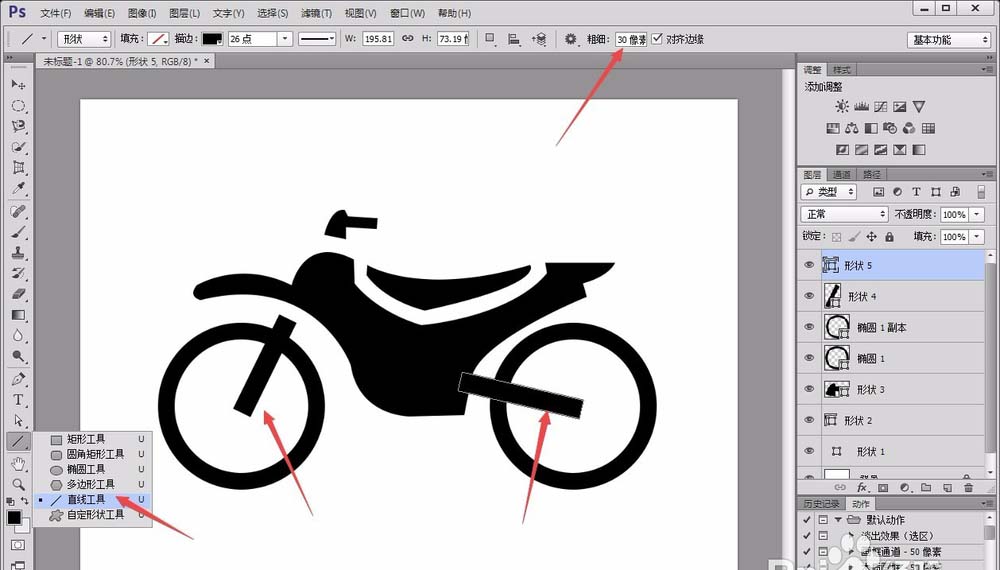The height and width of the screenshot is (570, 1000).
Task: Open the 滤镜(T) menu
Action: pos(316,13)
